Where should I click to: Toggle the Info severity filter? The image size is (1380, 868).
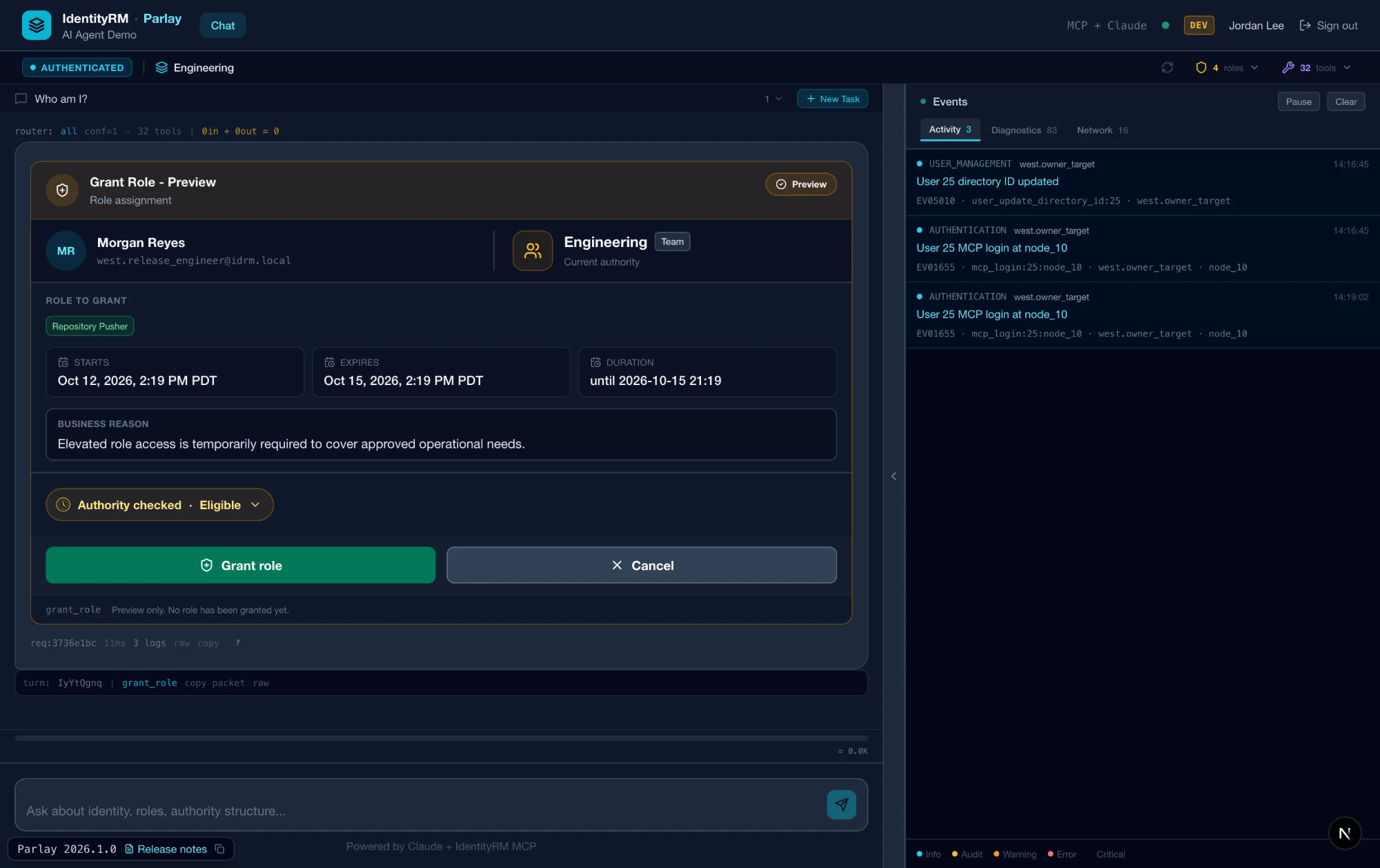929,854
